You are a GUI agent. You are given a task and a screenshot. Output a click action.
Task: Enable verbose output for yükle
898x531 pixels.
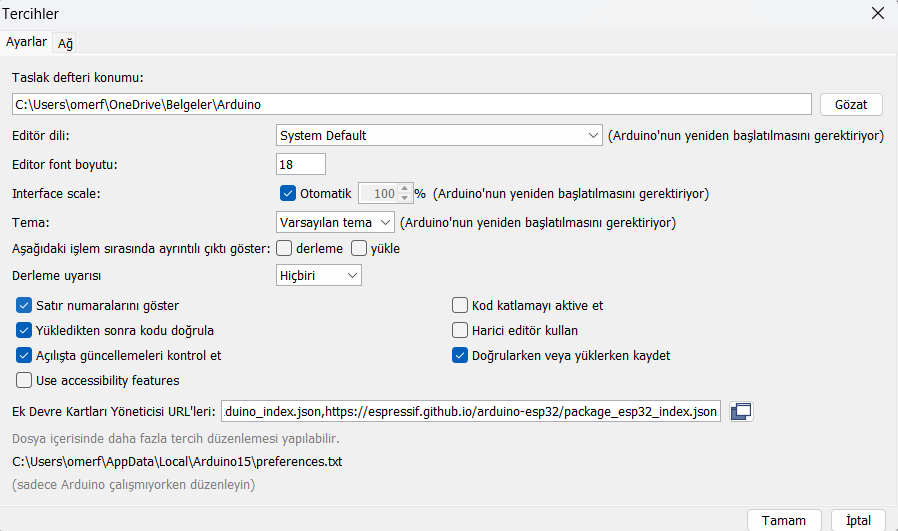point(359,248)
